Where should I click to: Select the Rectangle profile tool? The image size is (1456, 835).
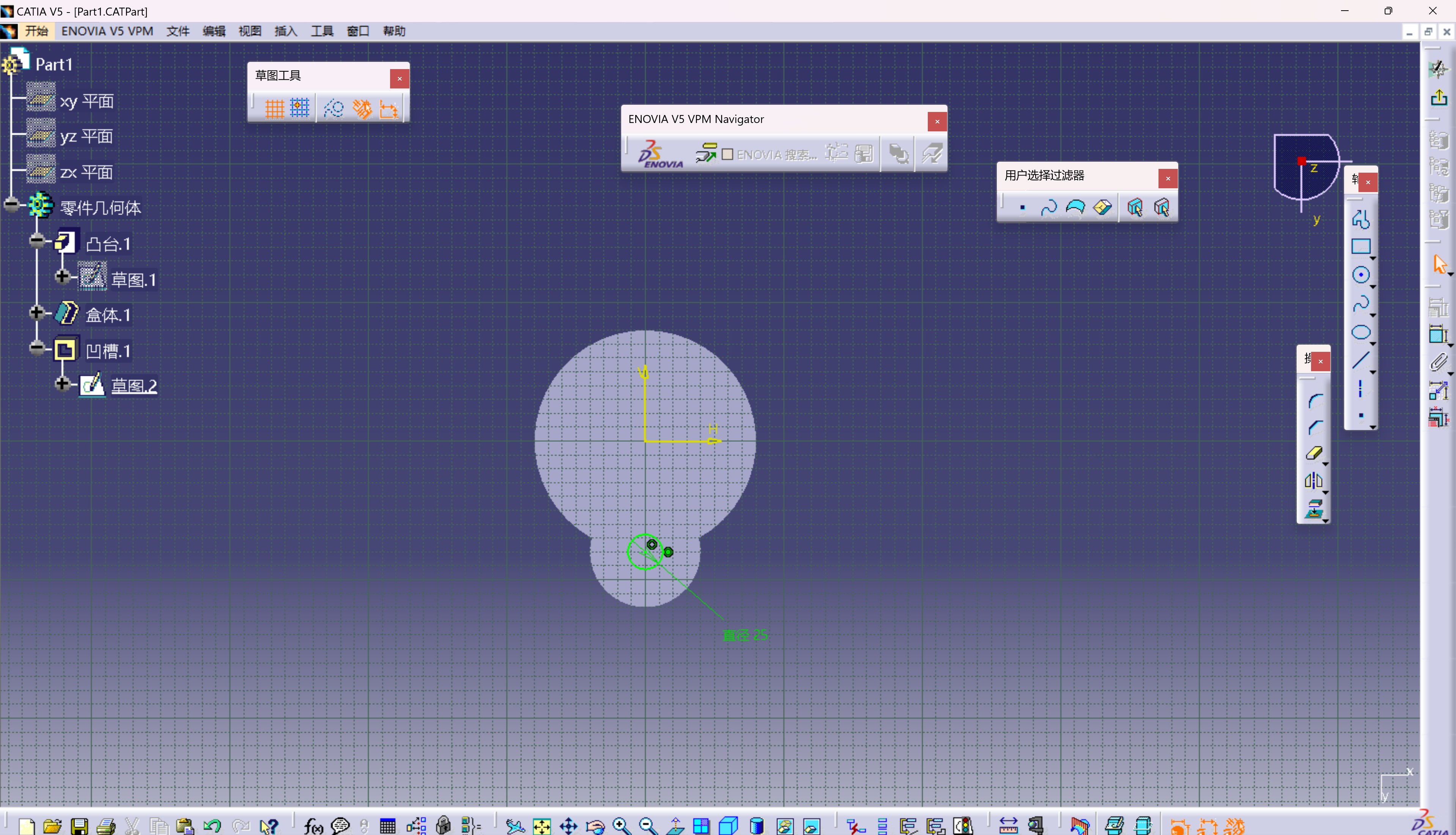(x=1362, y=247)
